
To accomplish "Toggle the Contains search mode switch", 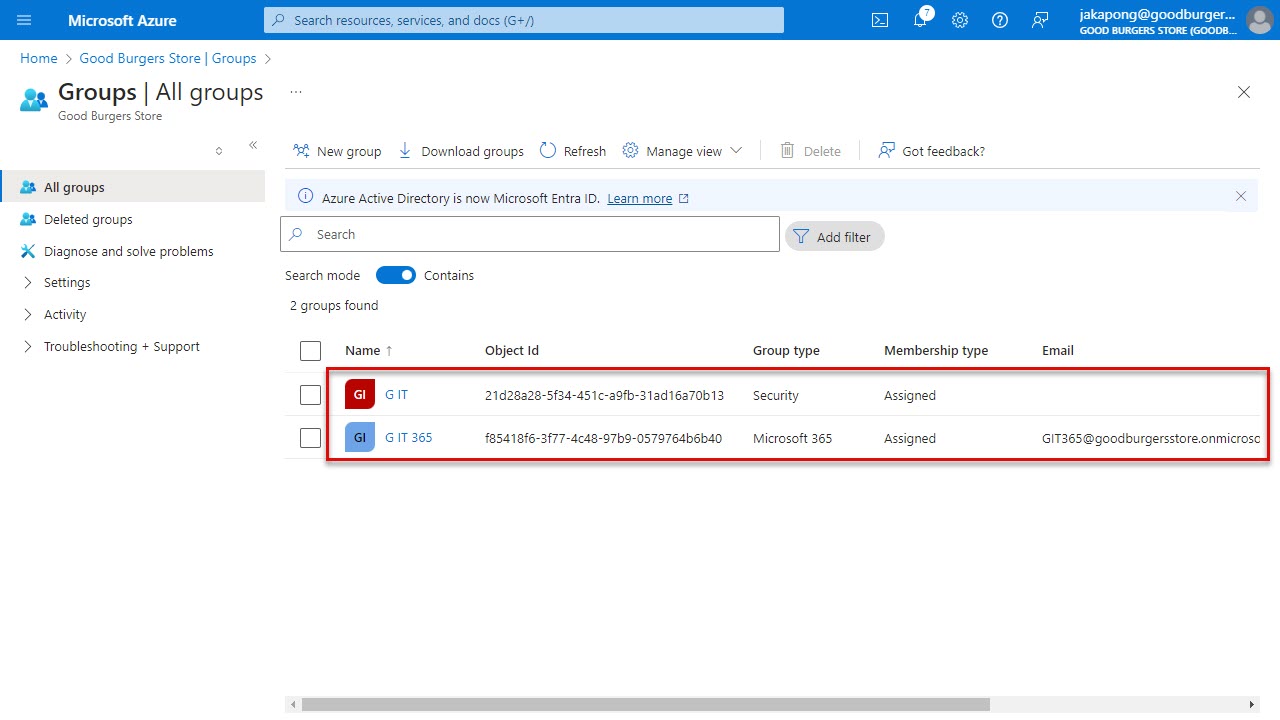I will pyautogui.click(x=396, y=274).
